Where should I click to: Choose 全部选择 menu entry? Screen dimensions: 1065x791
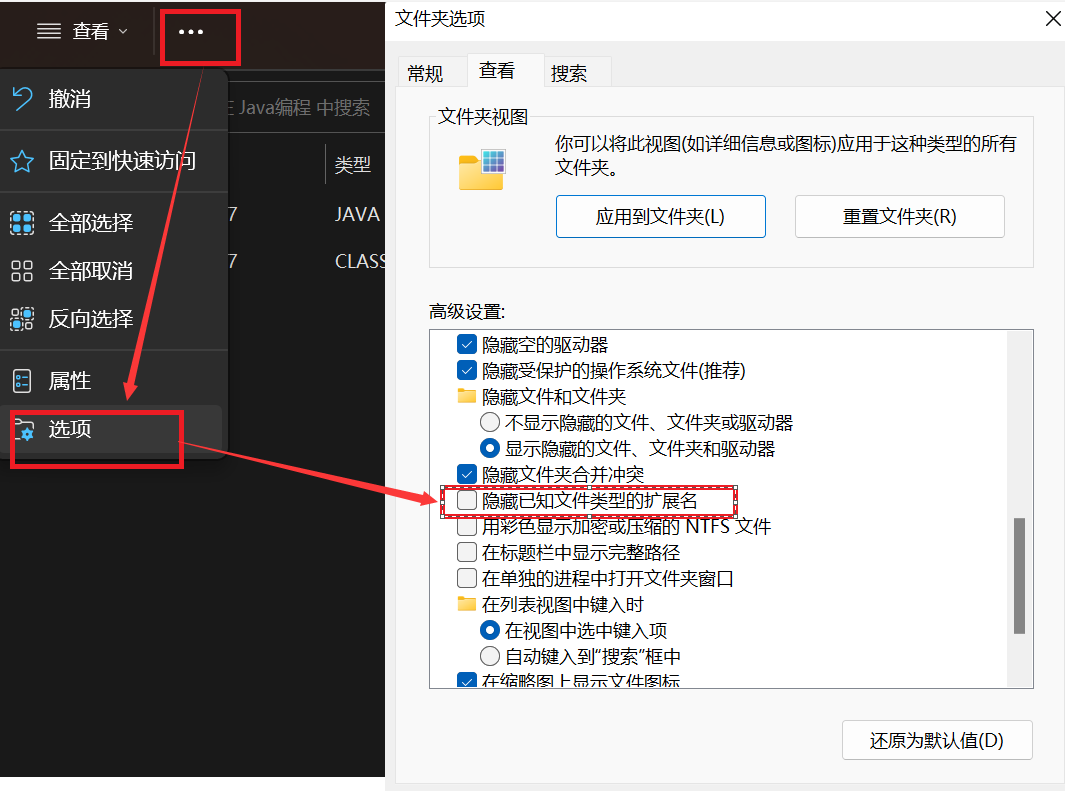(113, 223)
